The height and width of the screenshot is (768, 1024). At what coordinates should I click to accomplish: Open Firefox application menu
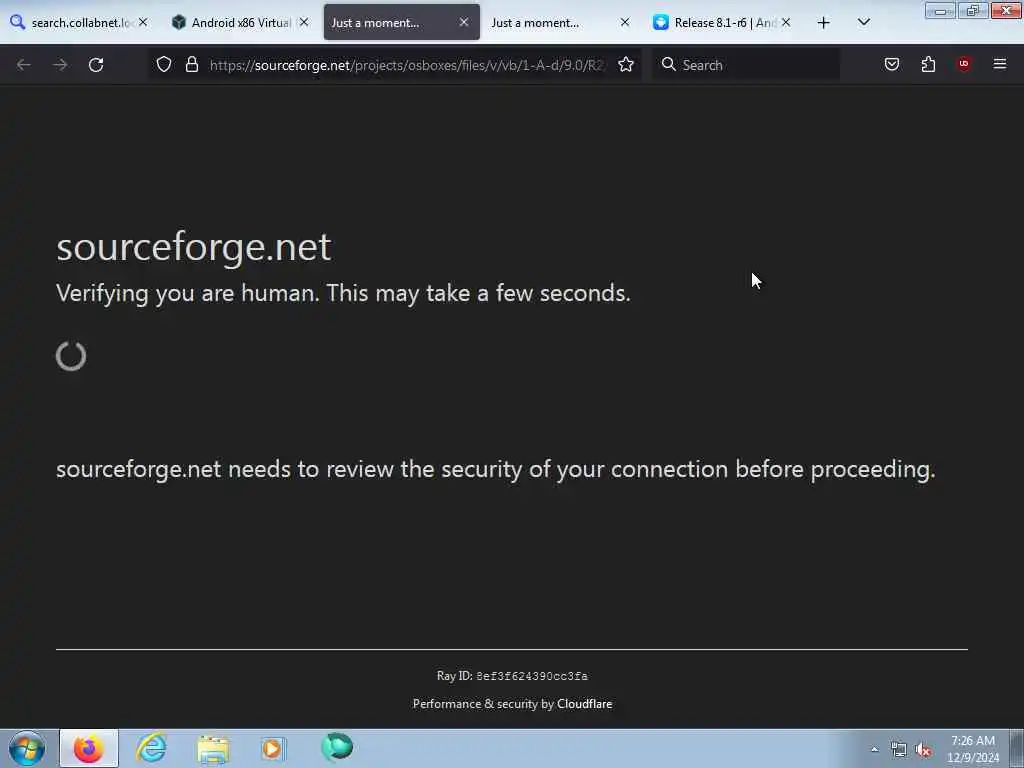point(1000,64)
